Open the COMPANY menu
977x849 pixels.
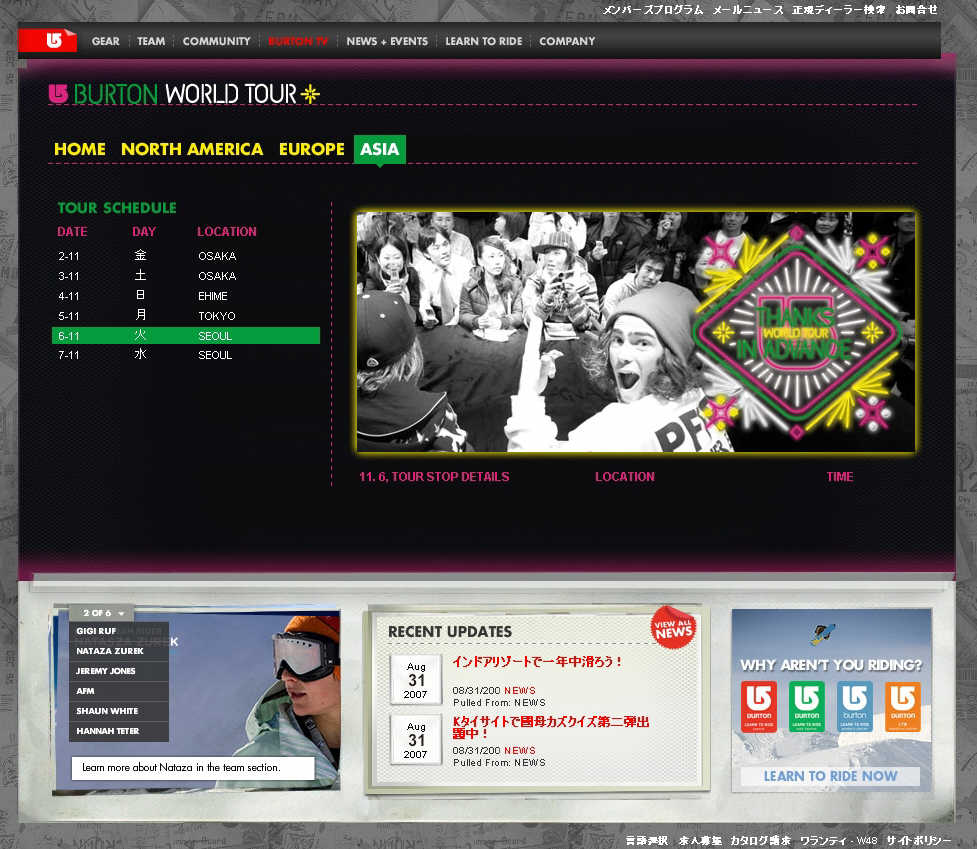pyautogui.click(x=567, y=41)
